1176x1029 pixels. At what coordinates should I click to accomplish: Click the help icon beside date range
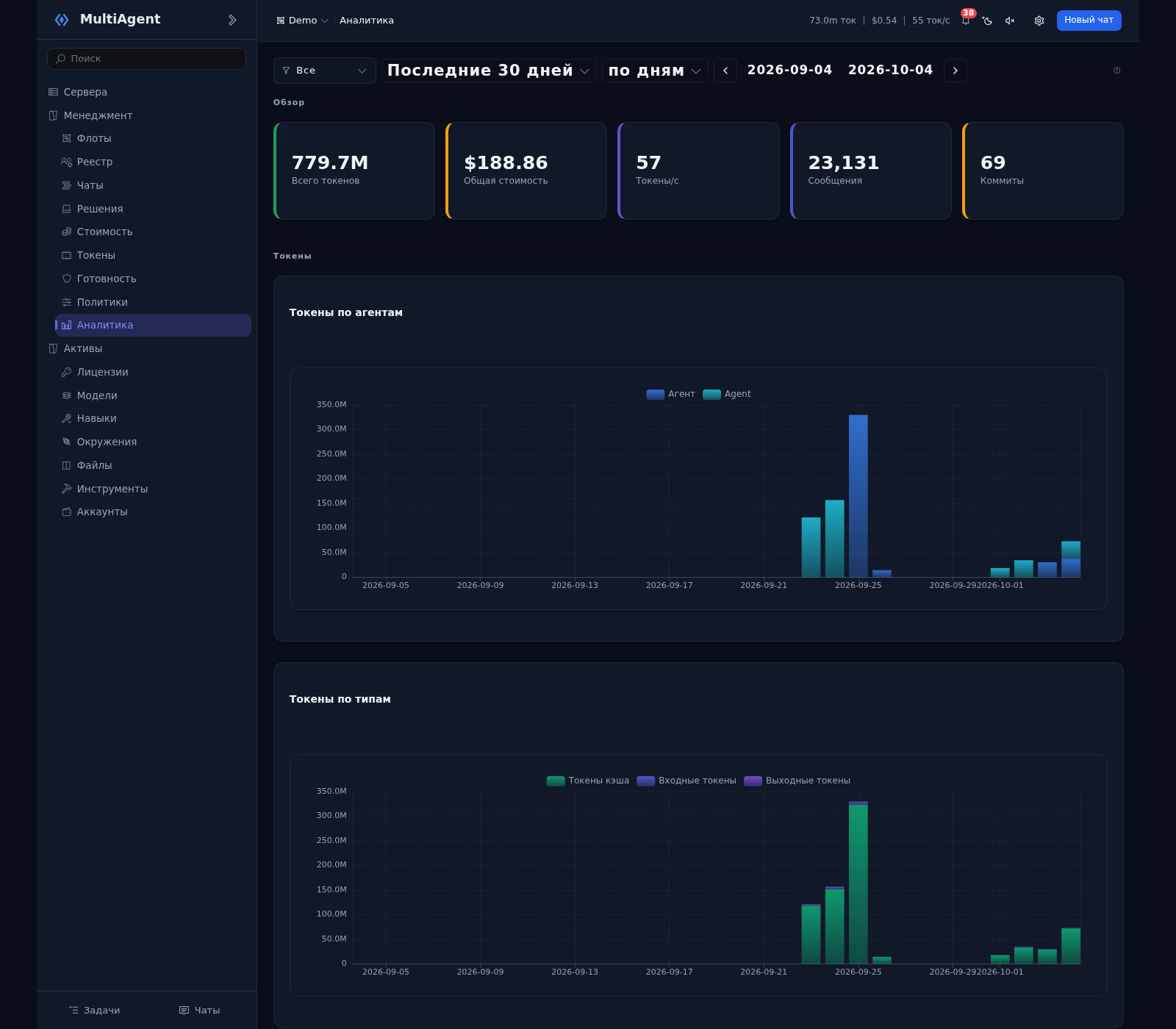(x=1117, y=71)
